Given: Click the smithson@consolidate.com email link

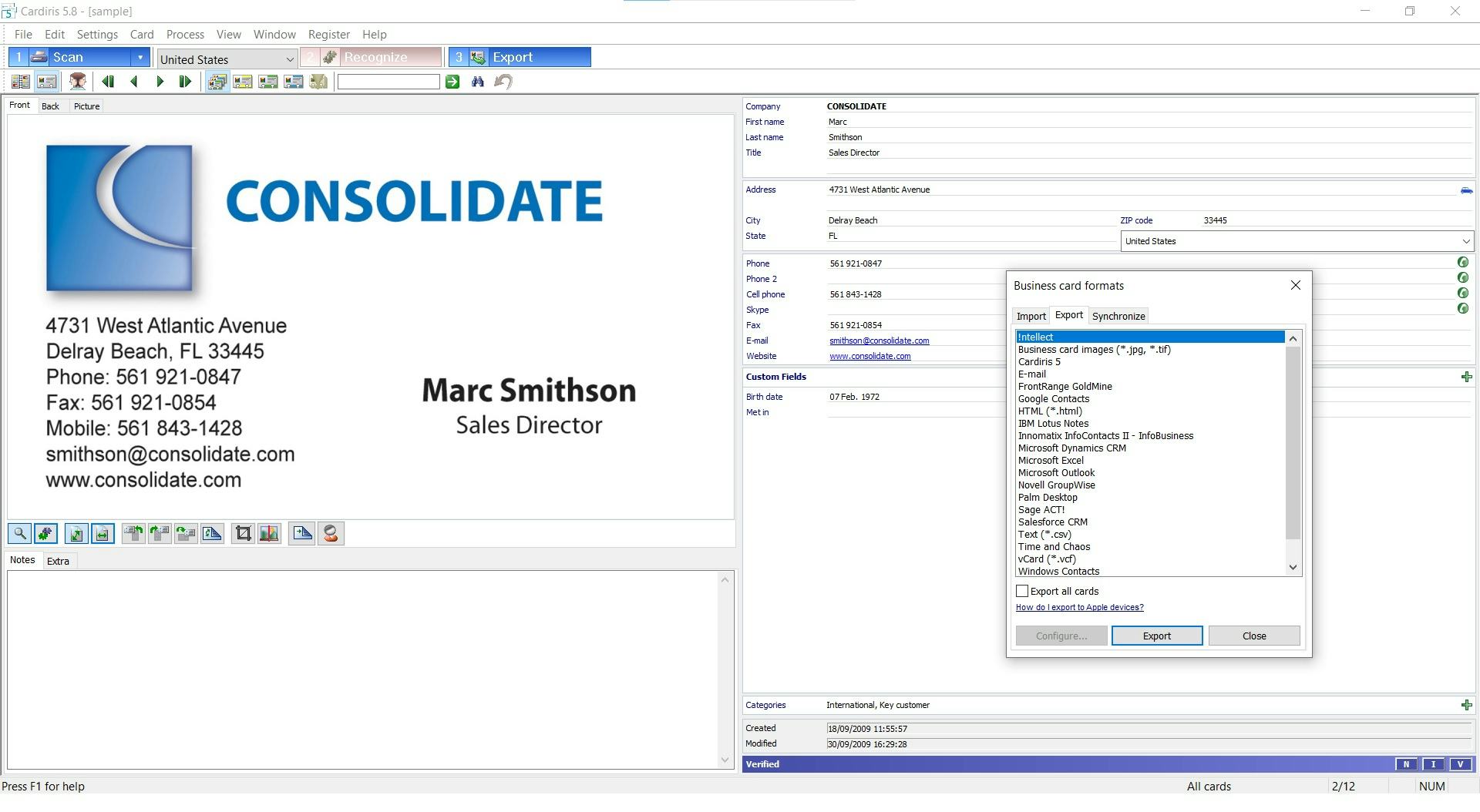Looking at the screenshot, I should 879,341.
